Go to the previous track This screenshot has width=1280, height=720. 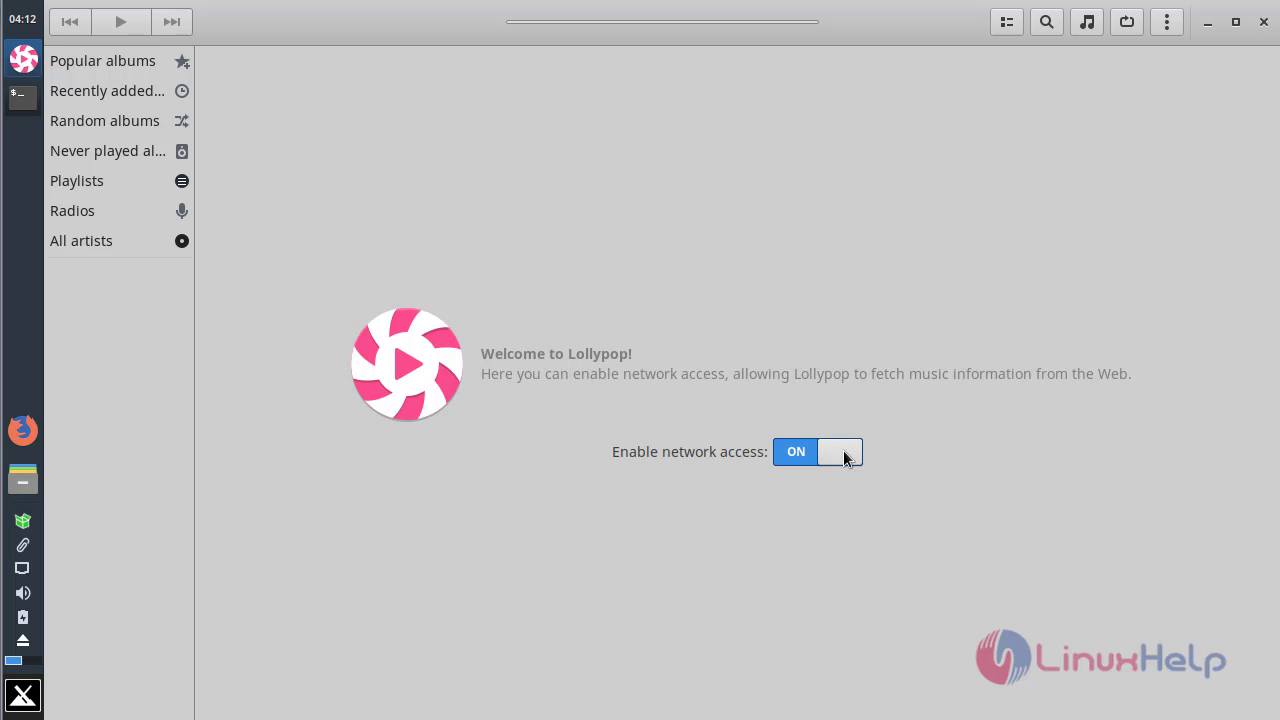pos(70,22)
